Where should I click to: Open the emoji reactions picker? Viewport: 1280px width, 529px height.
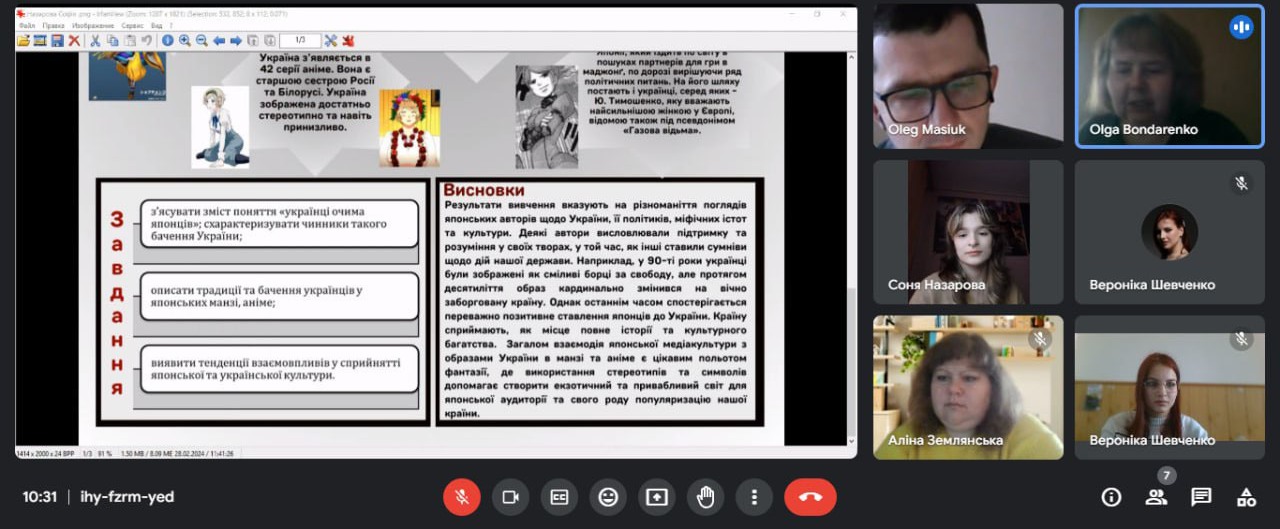click(x=608, y=497)
